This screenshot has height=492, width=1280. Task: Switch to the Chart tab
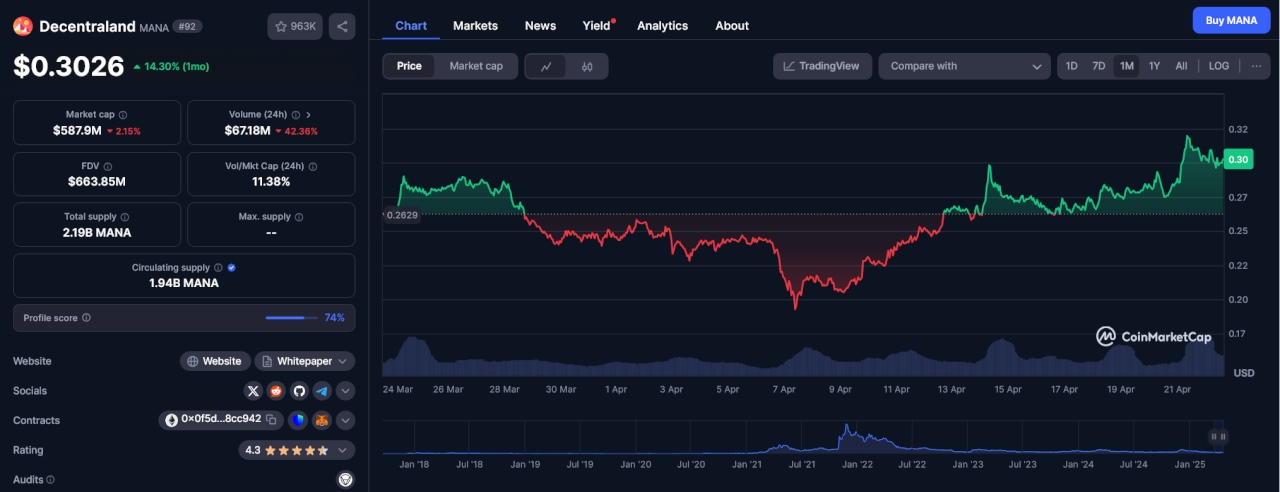coord(411,26)
